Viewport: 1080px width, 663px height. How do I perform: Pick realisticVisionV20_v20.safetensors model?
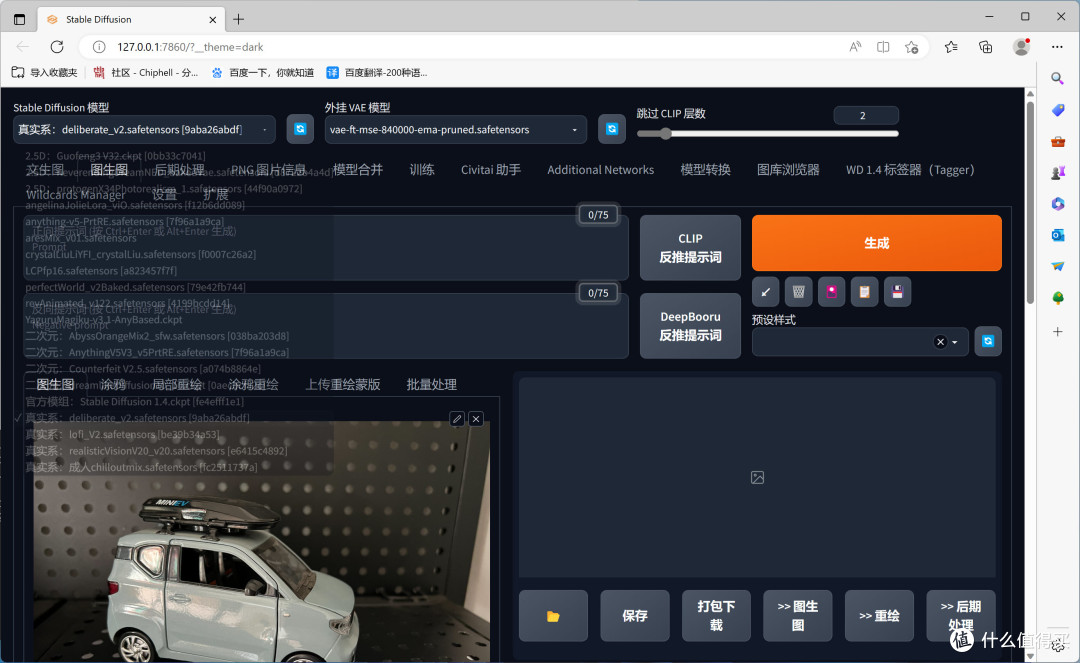pos(156,451)
